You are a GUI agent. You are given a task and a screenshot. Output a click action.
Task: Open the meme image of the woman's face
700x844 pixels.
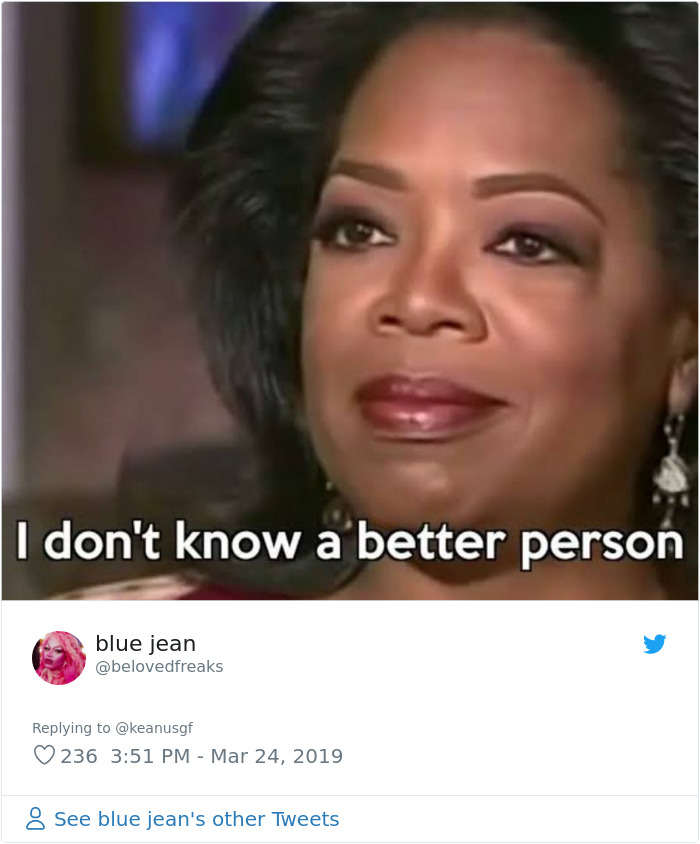coord(350,301)
